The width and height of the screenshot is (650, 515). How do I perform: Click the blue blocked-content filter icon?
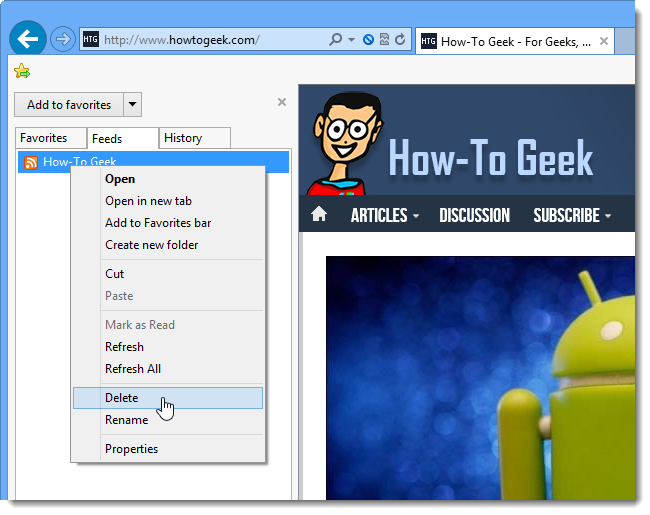pos(368,40)
